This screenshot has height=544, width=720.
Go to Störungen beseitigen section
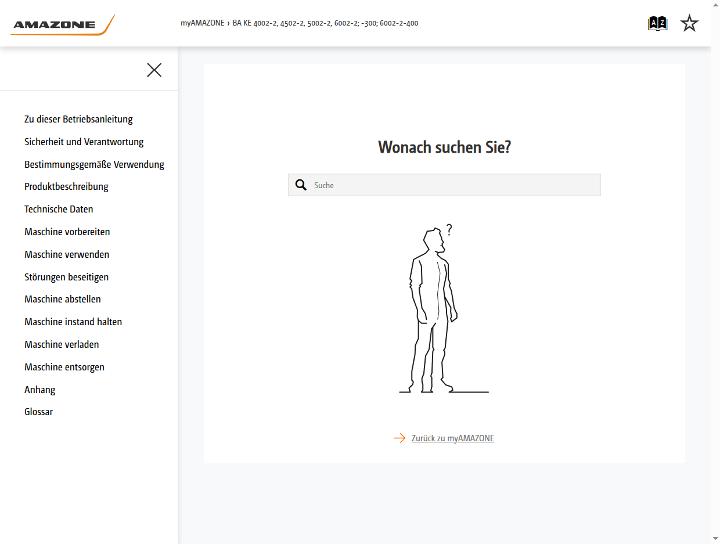pyautogui.click(x=67, y=277)
